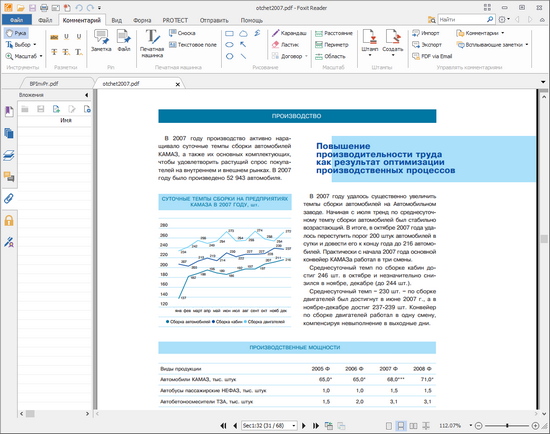Viewport: 550px width, 434px height.
Task: Select the rectangle drawing tool
Action: click(229, 34)
